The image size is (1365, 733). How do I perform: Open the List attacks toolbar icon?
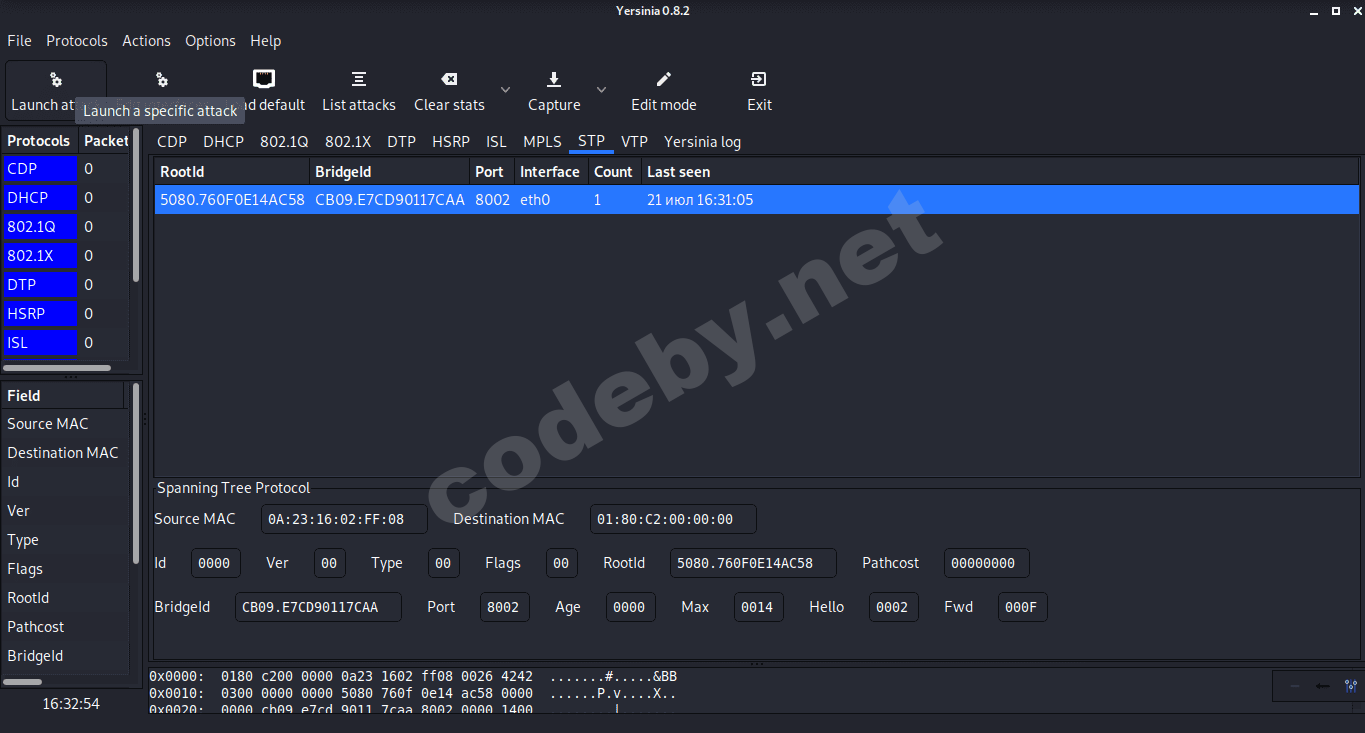(358, 79)
